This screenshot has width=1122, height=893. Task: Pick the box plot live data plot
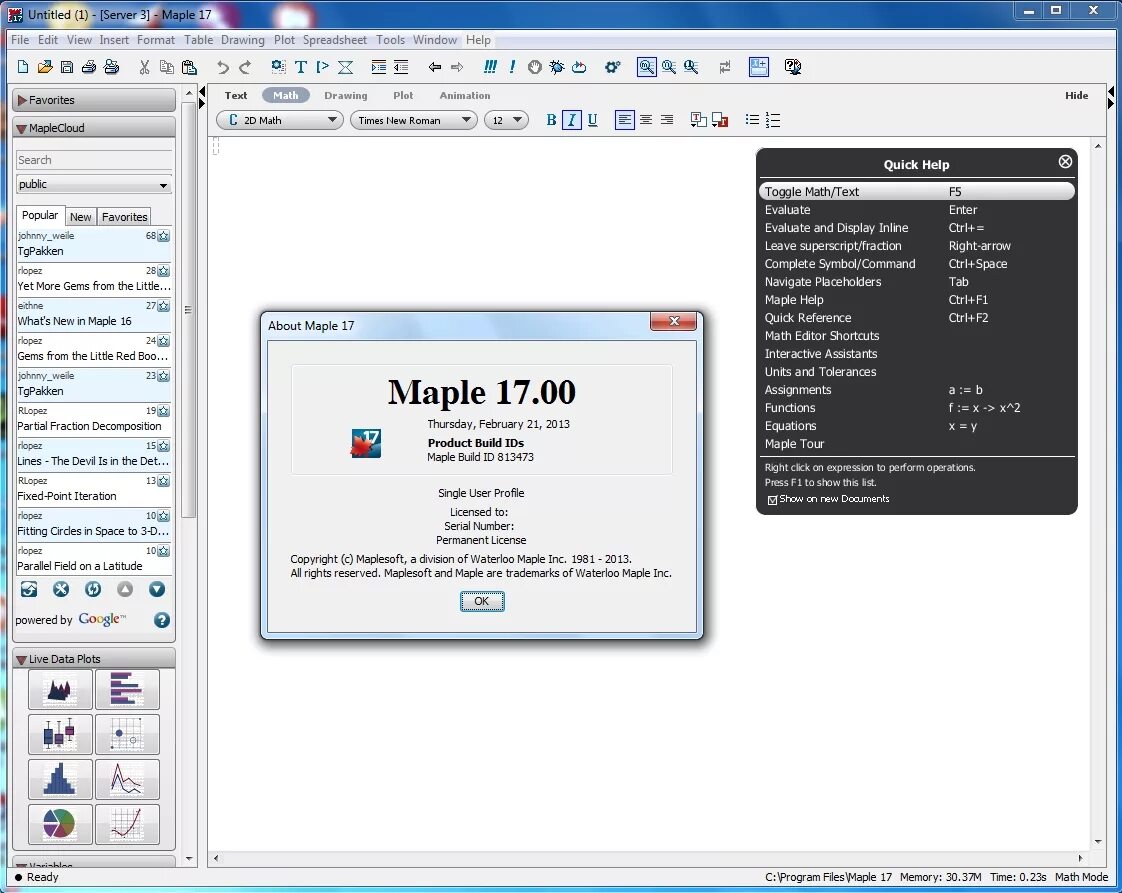tap(59, 733)
